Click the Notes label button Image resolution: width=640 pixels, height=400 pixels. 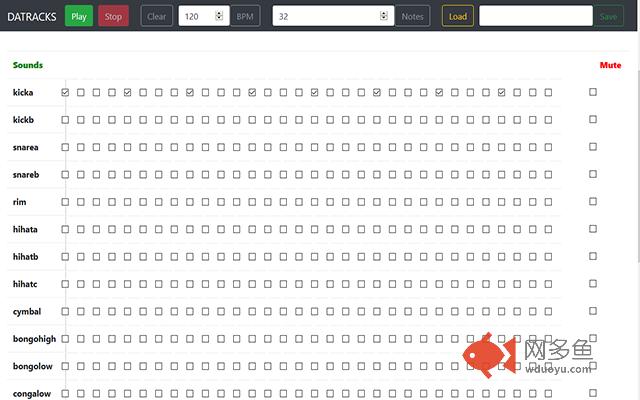coord(412,16)
